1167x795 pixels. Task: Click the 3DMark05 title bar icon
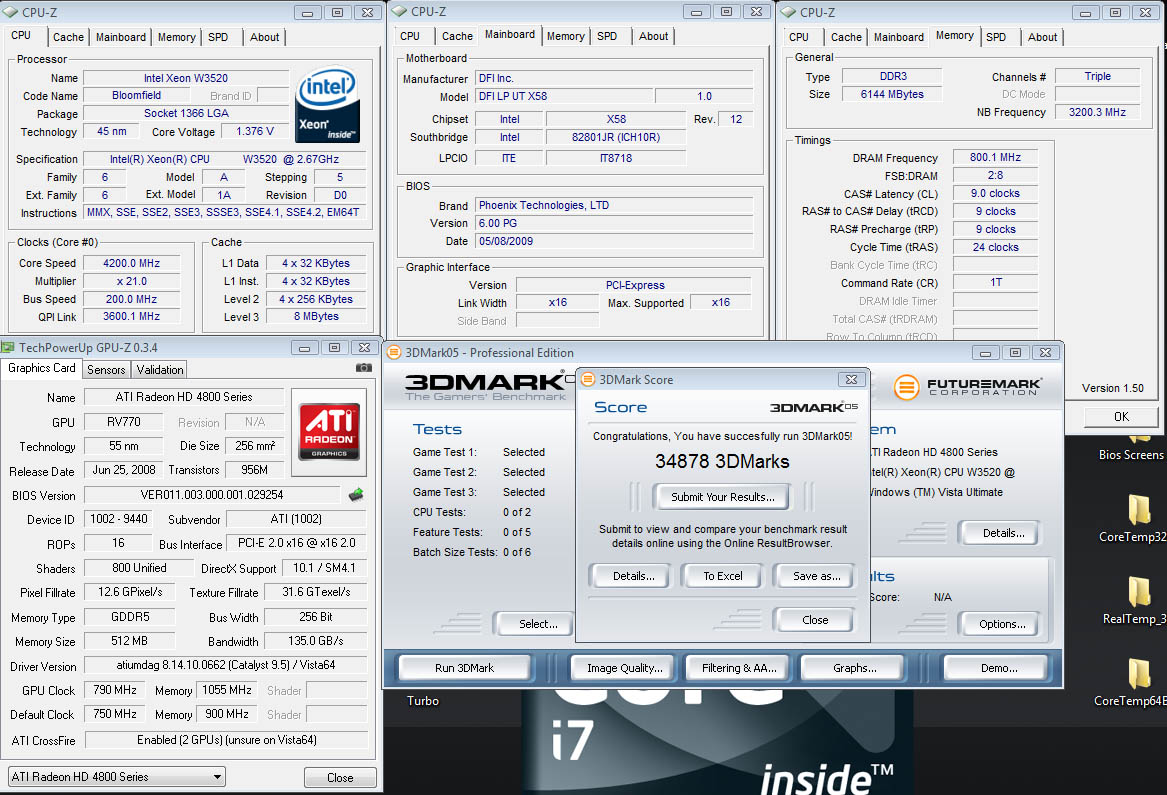pos(393,353)
